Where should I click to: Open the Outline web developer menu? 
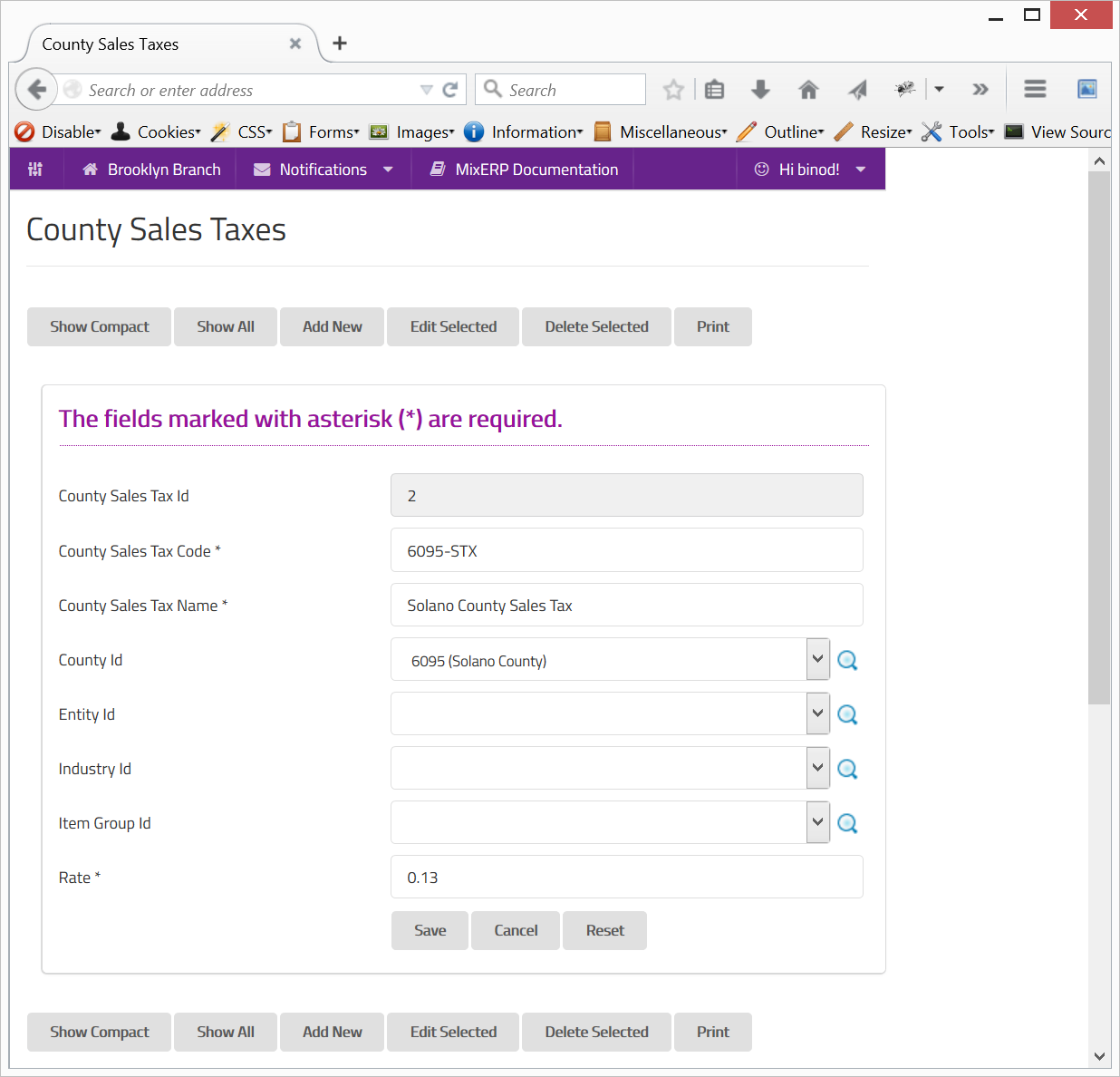coord(780,132)
